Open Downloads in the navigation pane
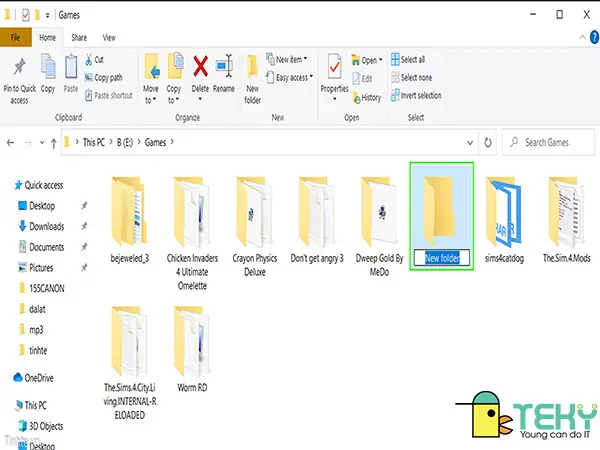 tap(42, 226)
